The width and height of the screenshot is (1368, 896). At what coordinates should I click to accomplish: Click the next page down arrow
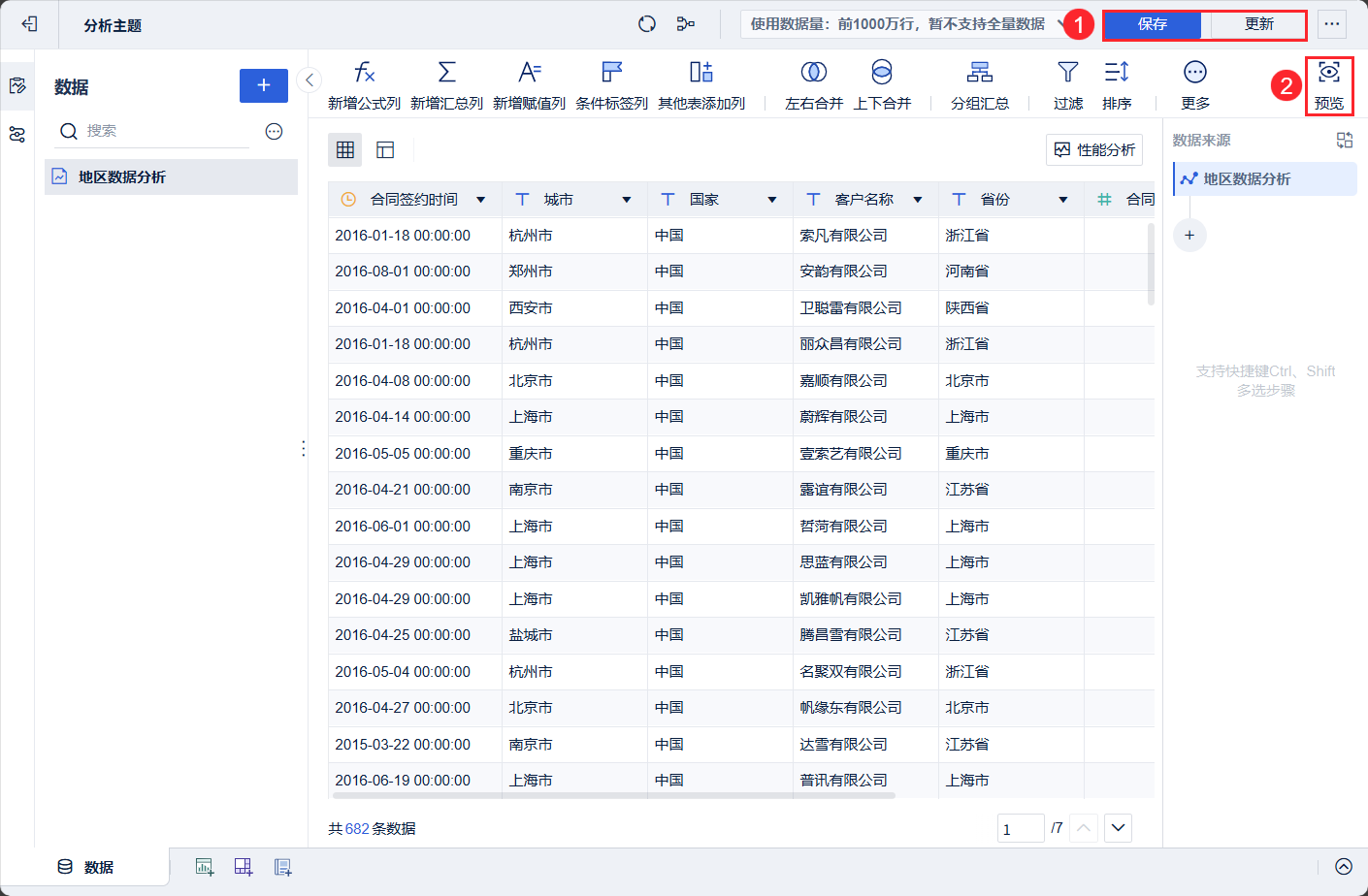pyautogui.click(x=1118, y=828)
